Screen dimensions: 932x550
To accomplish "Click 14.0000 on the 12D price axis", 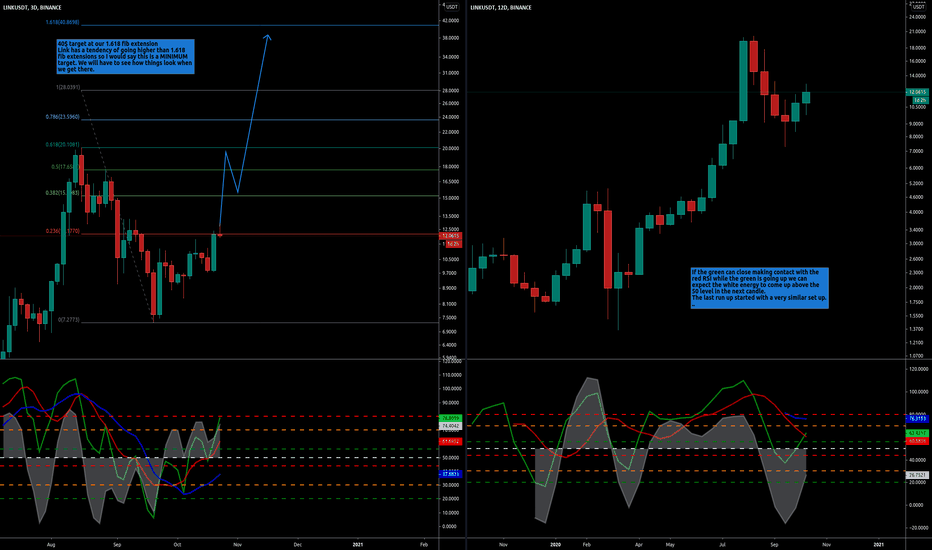I will click(917, 76).
